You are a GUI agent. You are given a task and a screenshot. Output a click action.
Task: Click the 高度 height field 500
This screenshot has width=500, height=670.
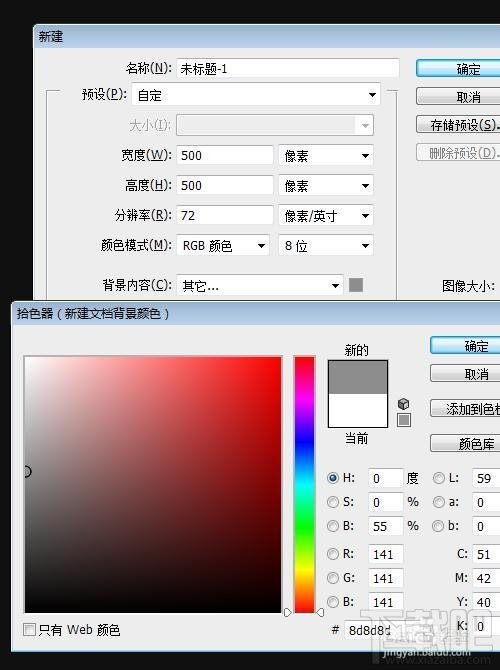pyautogui.click(x=225, y=185)
